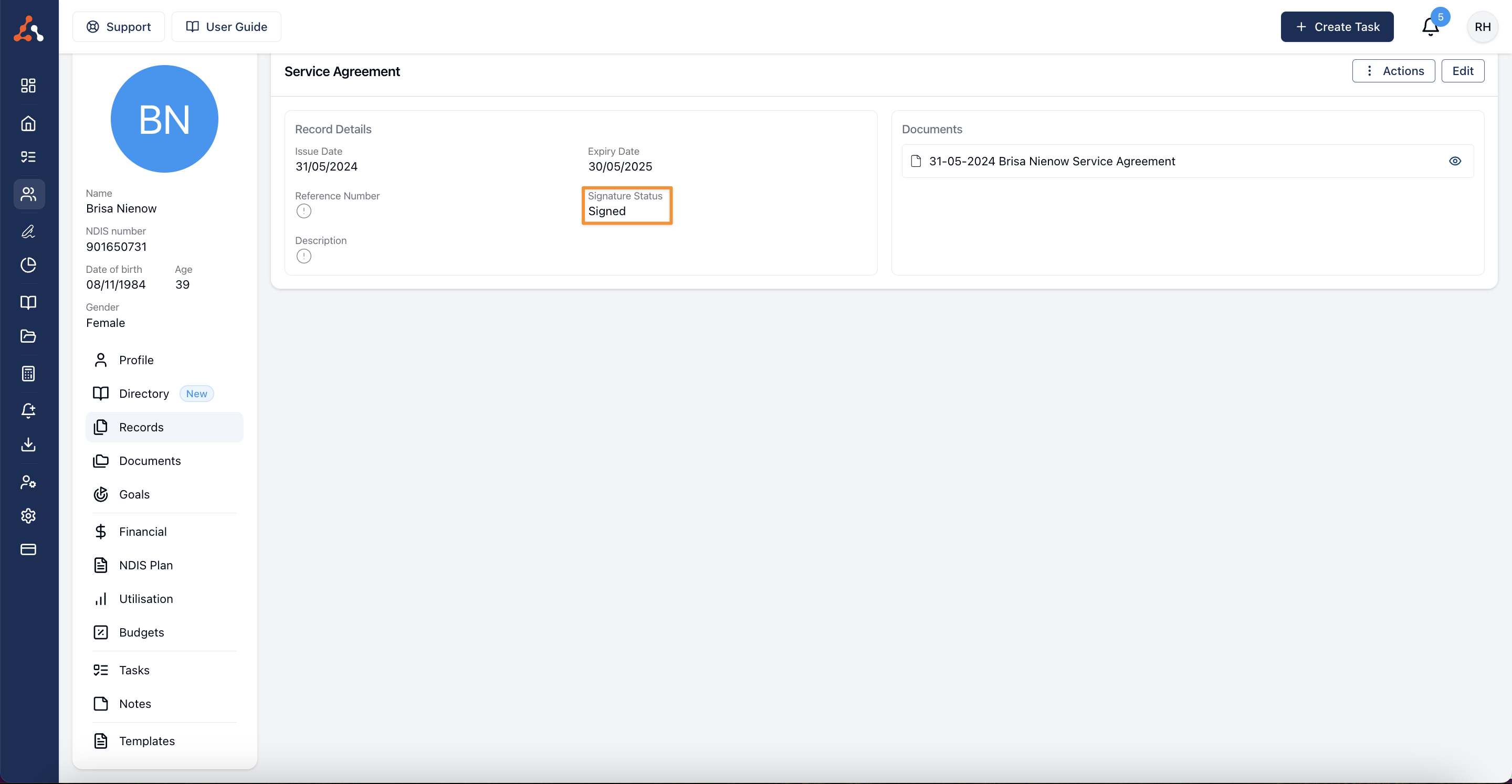The height and width of the screenshot is (784, 1512).
Task: Go to the home icon in sidebar
Action: tap(28, 123)
